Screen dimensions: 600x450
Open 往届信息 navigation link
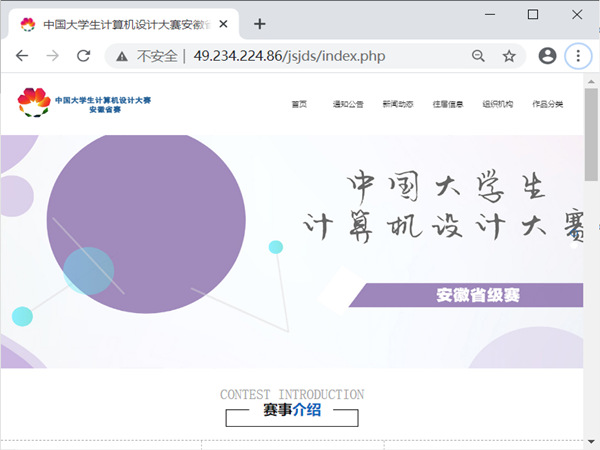pyautogui.click(x=447, y=104)
